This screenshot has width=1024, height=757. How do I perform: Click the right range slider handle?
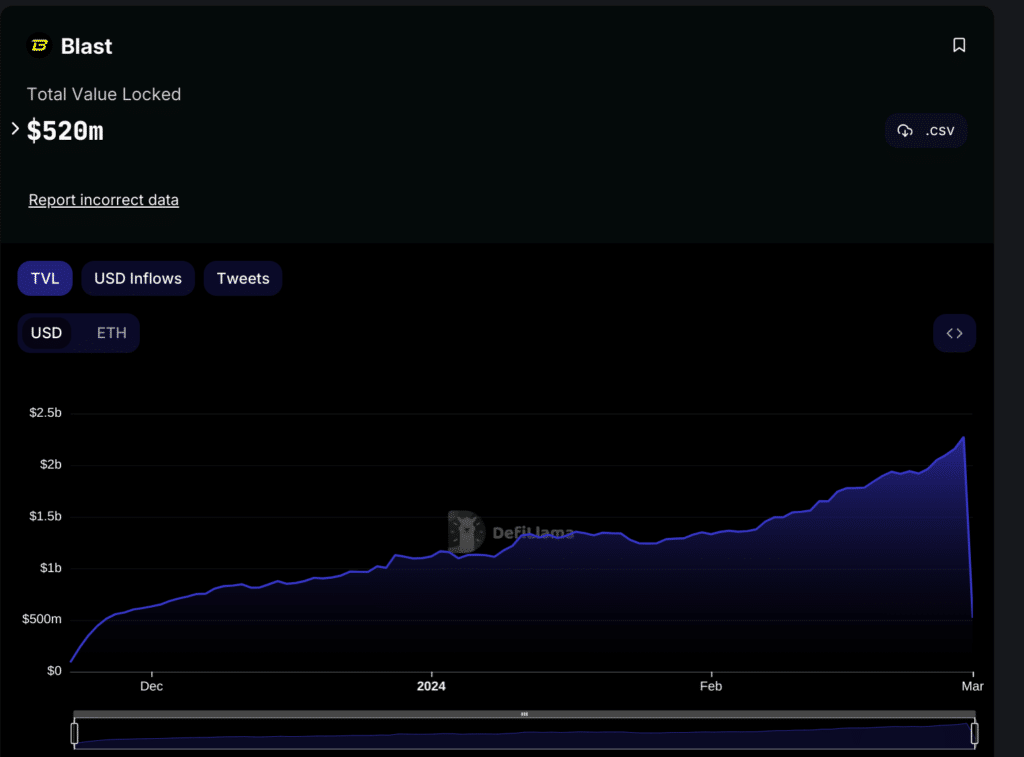pos(974,733)
